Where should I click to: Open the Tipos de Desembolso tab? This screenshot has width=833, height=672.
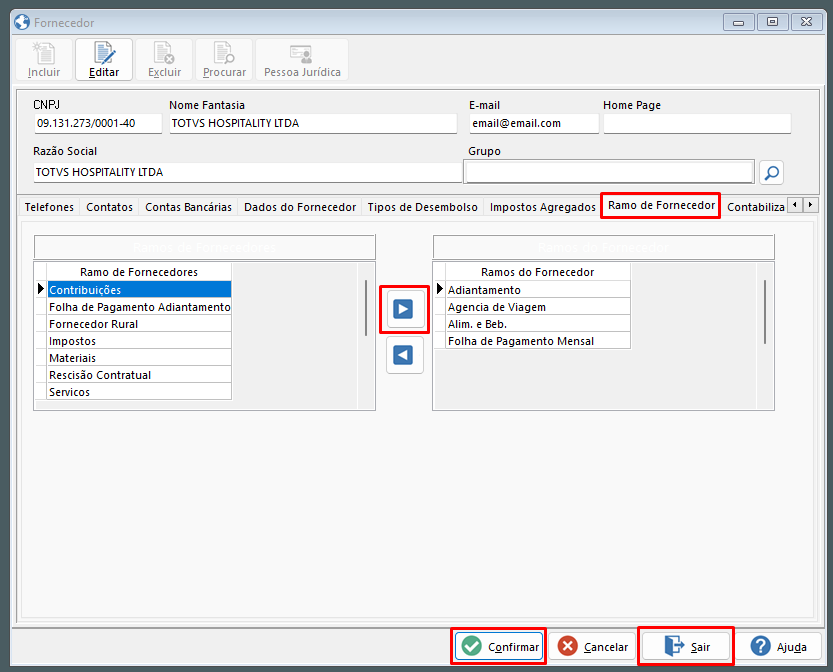[423, 207]
